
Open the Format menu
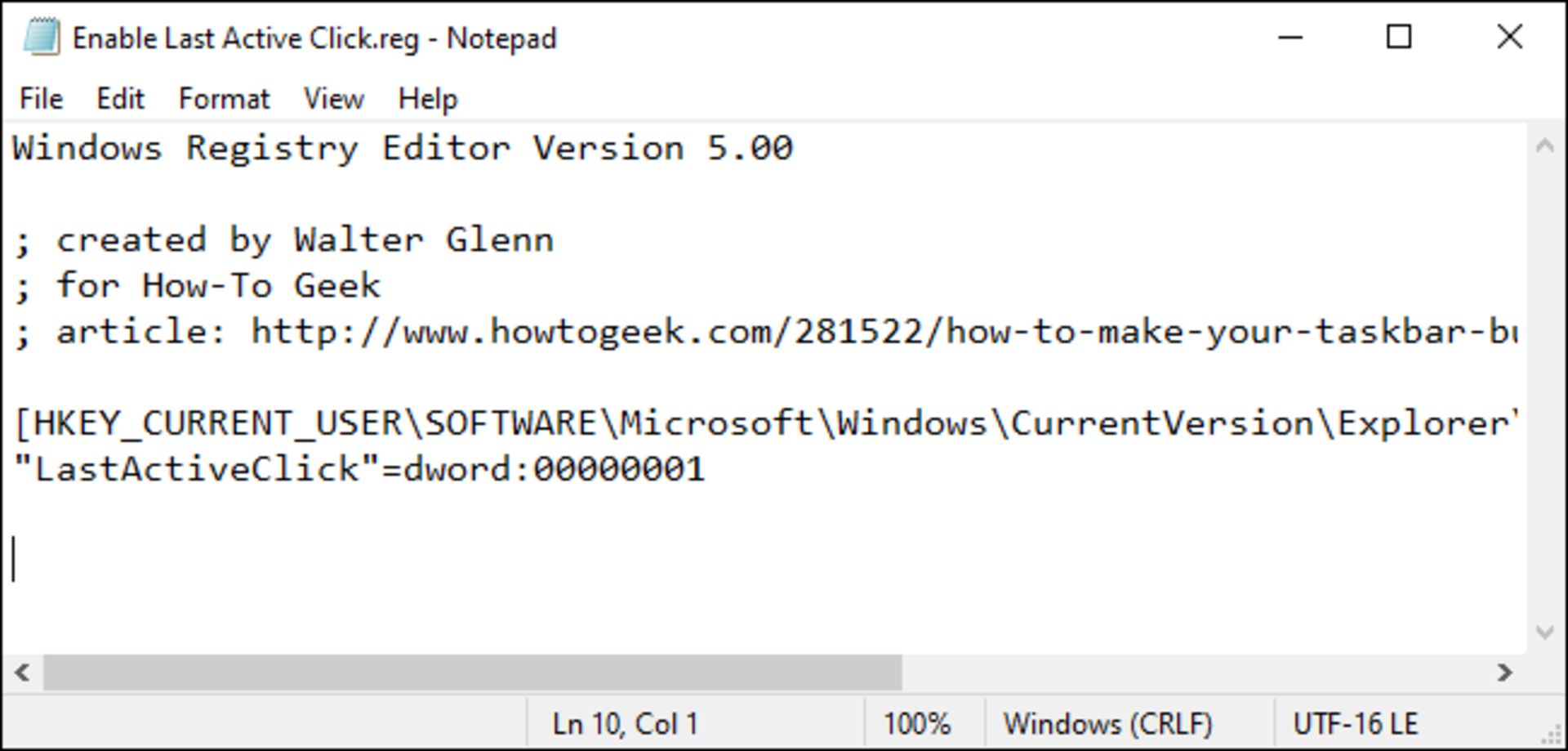(224, 99)
